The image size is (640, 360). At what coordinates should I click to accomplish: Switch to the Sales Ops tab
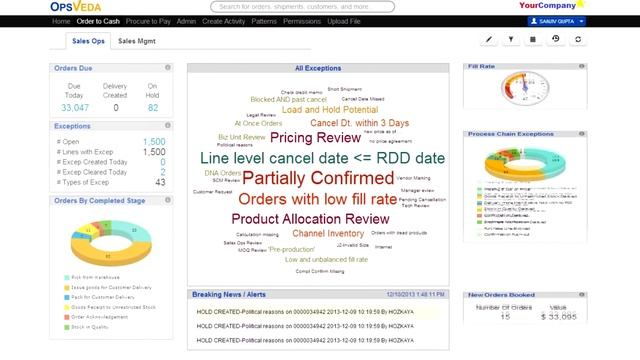coord(88,41)
